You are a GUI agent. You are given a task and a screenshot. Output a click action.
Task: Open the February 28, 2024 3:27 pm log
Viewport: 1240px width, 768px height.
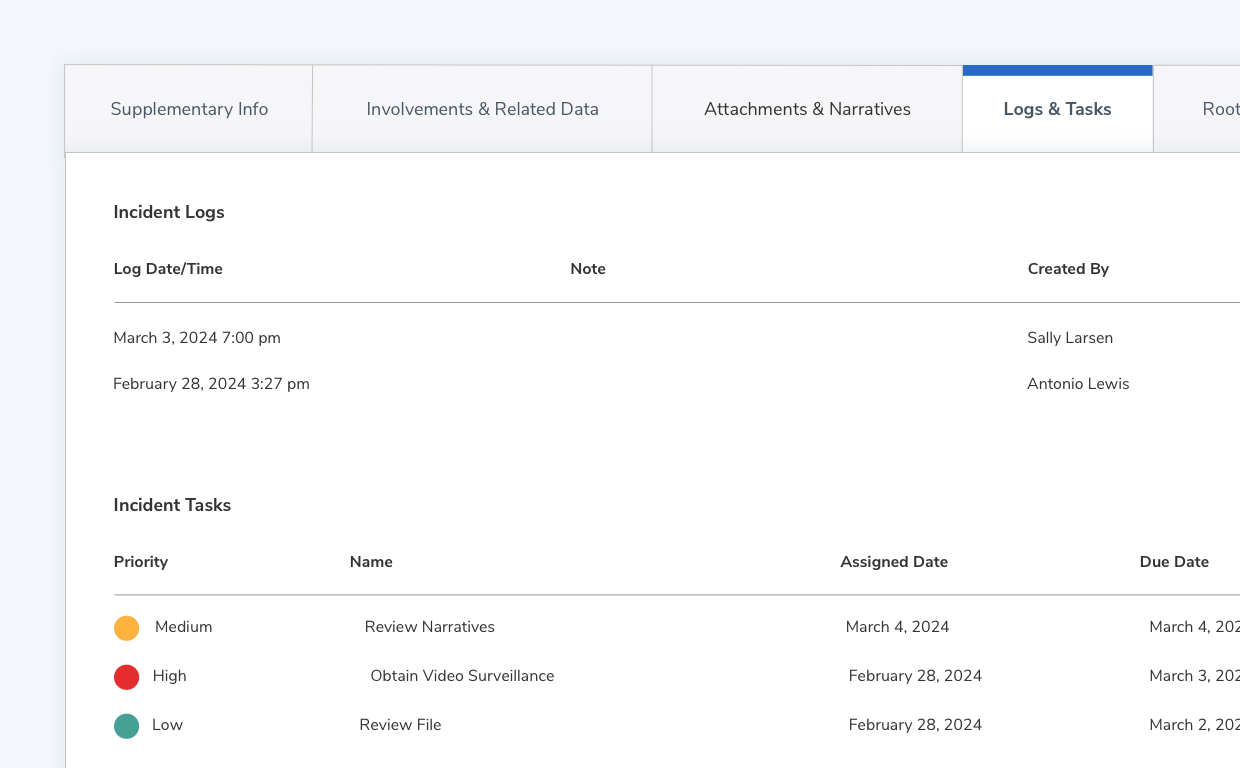[211, 384]
